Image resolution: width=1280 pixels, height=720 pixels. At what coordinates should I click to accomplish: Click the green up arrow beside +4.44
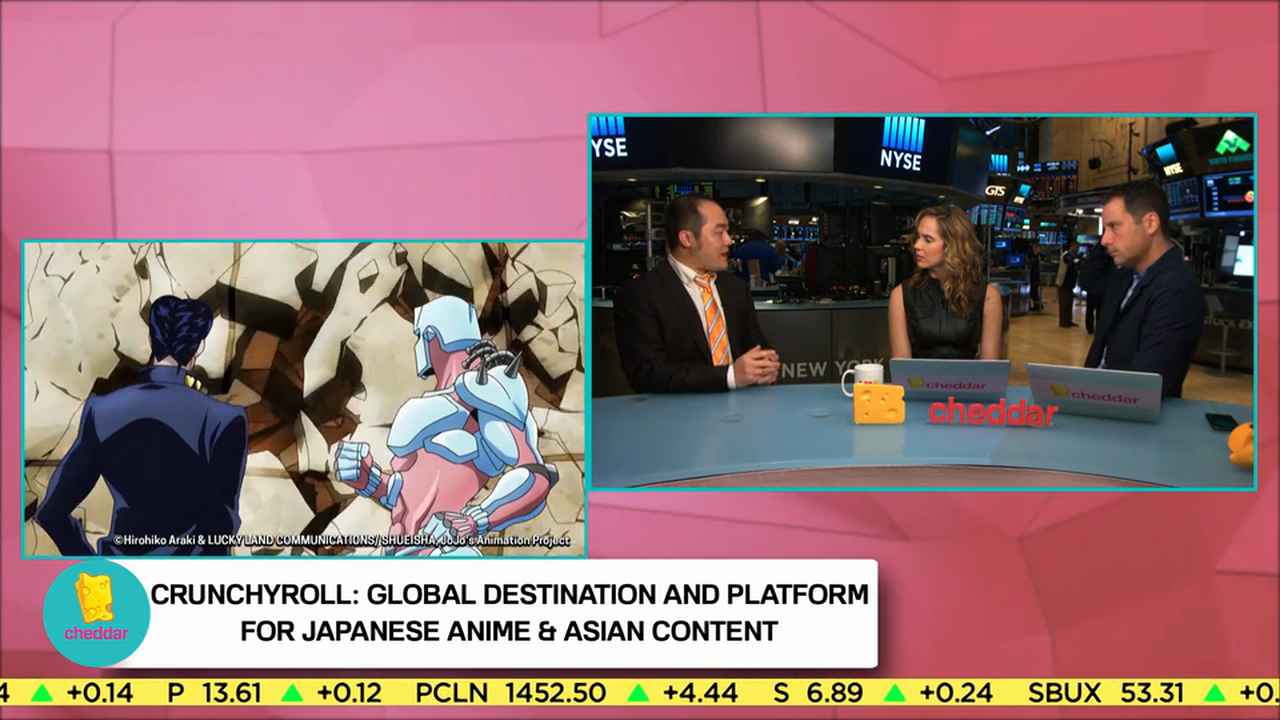[x=638, y=693]
